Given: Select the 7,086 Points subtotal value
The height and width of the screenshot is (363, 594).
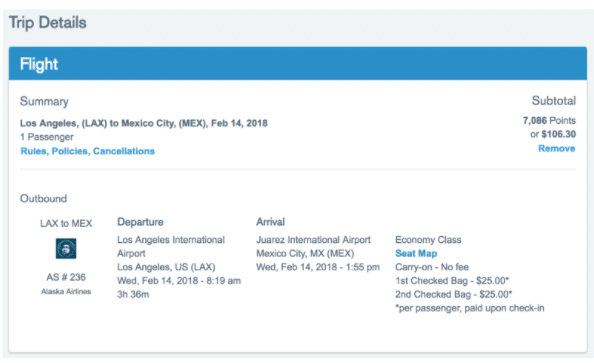Looking at the screenshot, I should coord(549,120).
